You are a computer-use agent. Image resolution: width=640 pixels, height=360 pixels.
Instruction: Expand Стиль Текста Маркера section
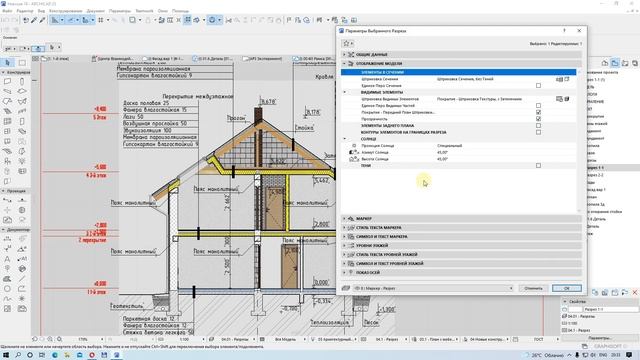pos(461,228)
